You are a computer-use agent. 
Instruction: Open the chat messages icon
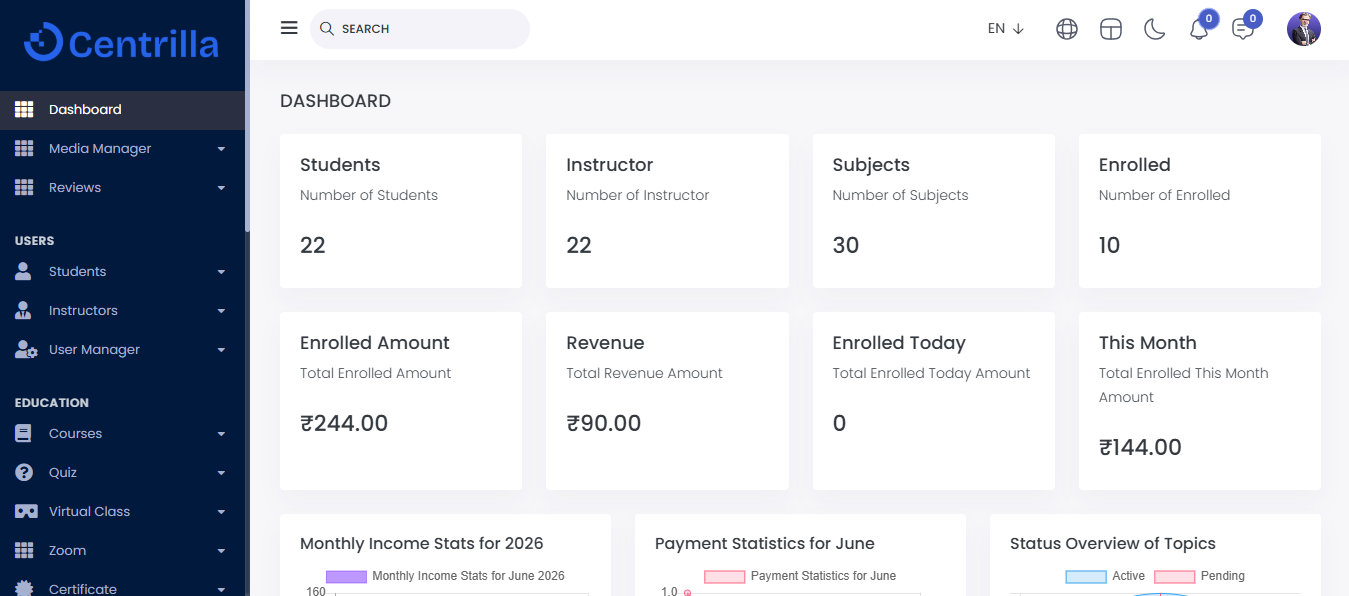1243,29
